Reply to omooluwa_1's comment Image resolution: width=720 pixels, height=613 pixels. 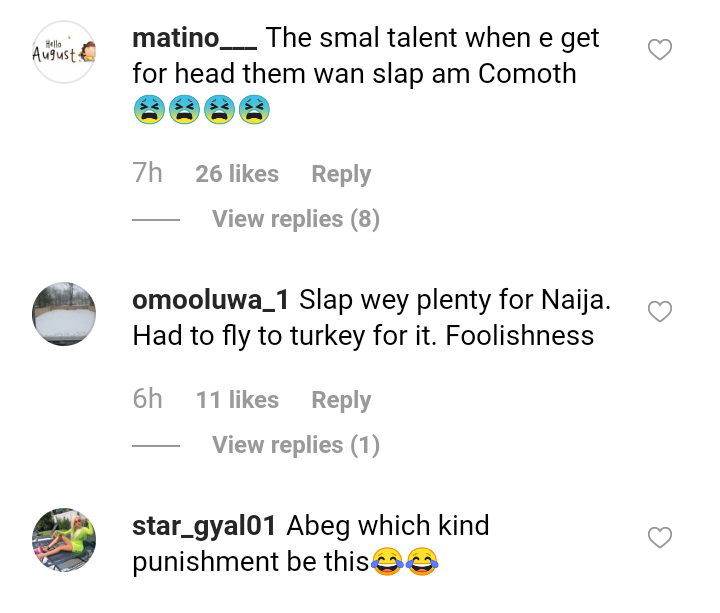click(341, 400)
